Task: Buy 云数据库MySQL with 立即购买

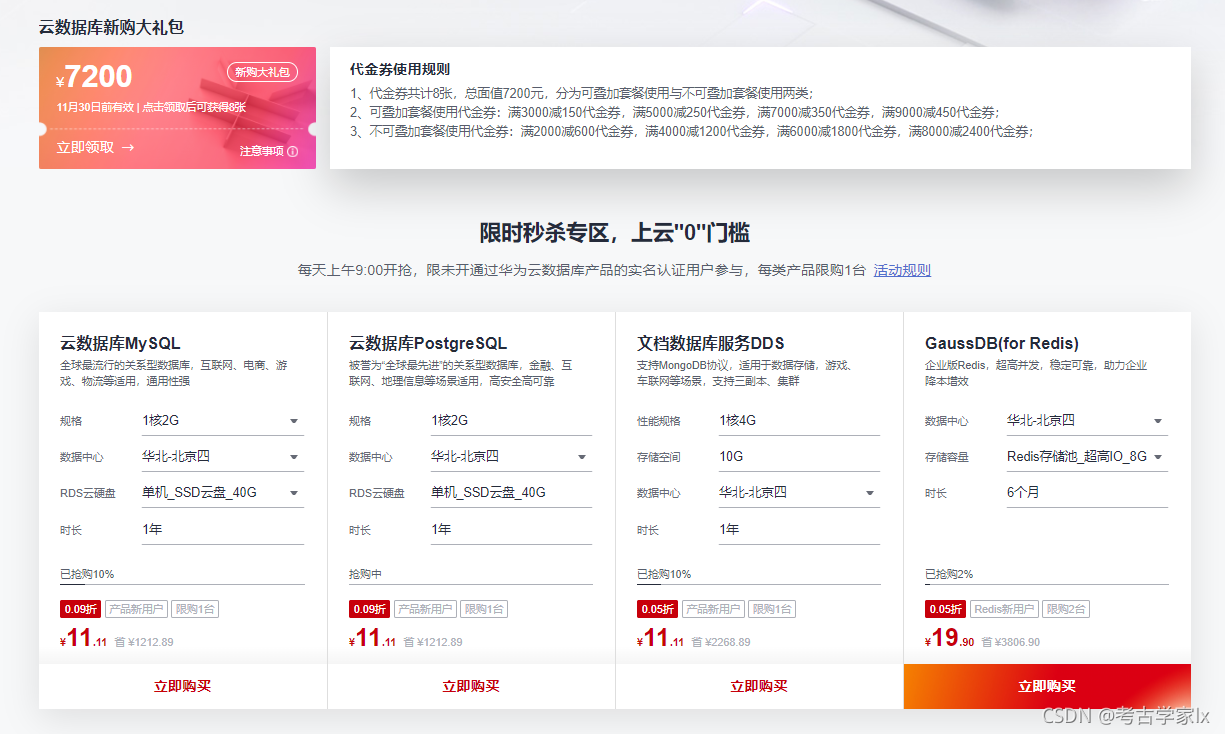Action: pos(183,686)
